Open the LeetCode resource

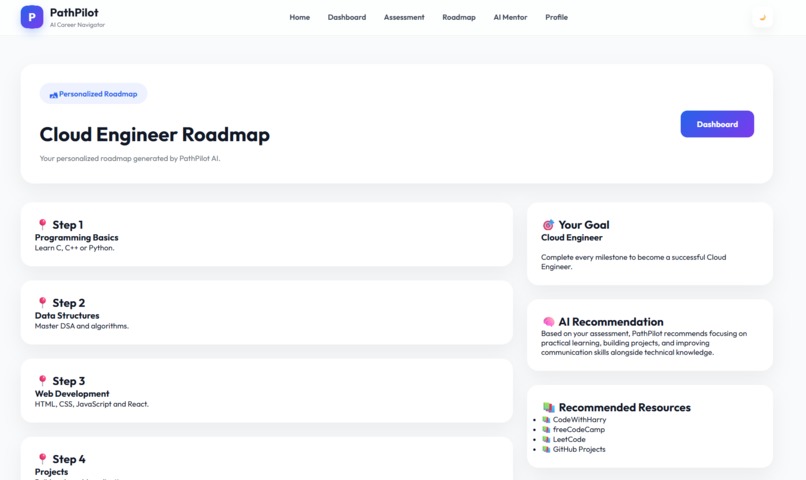tap(569, 439)
